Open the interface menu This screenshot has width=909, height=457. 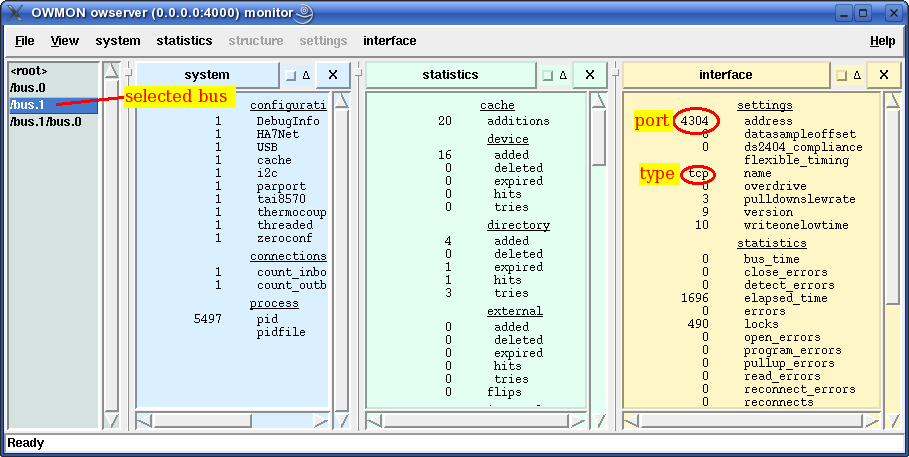tap(390, 41)
